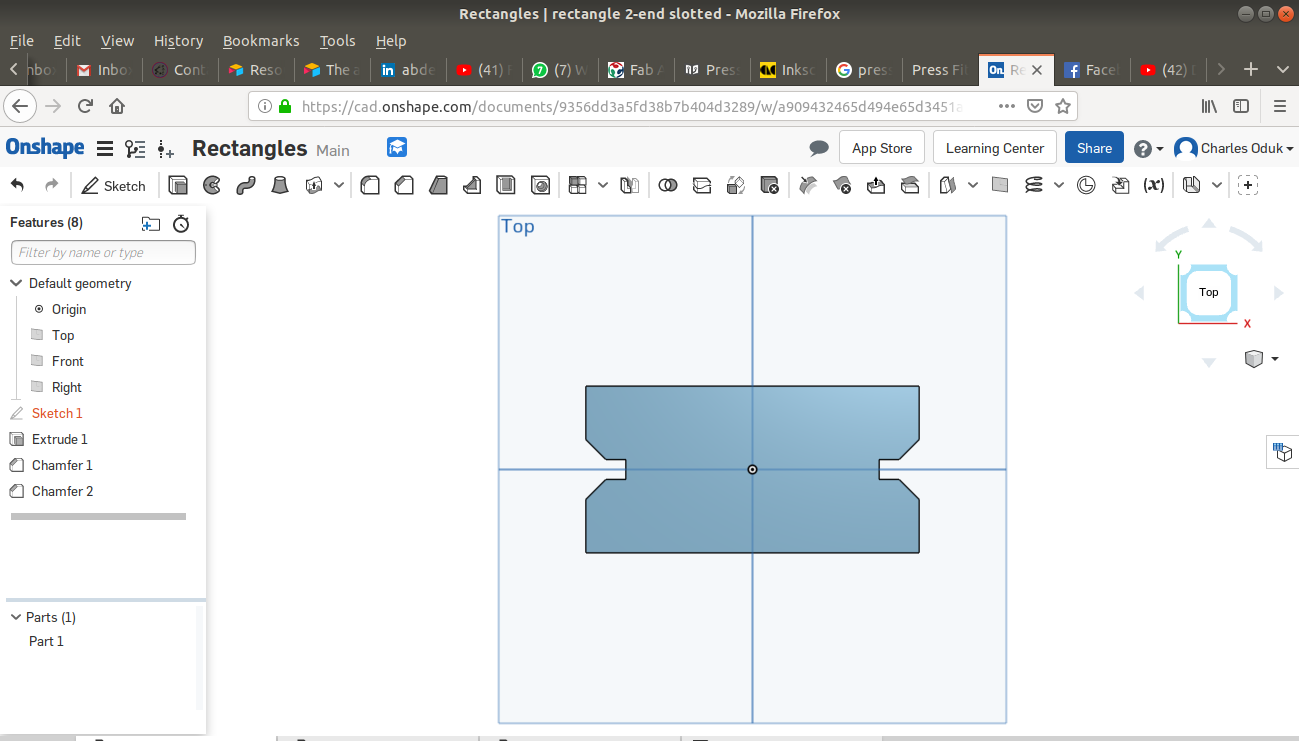The width and height of the screenshot is (1299, 741).
Task: Select the Boolean tool
Action: (x=668, y=185)
